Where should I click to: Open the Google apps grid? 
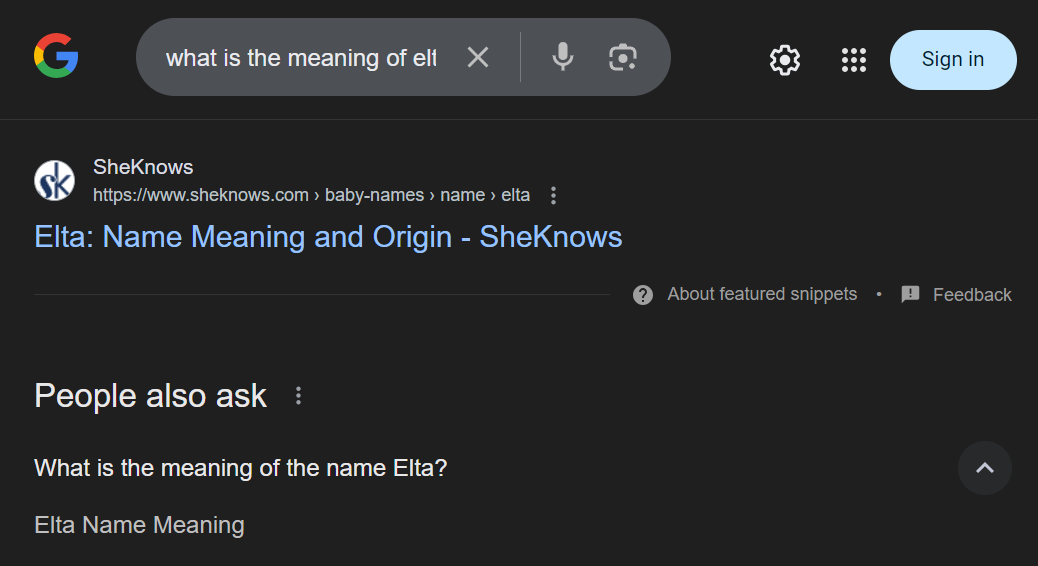coord(853,60)
